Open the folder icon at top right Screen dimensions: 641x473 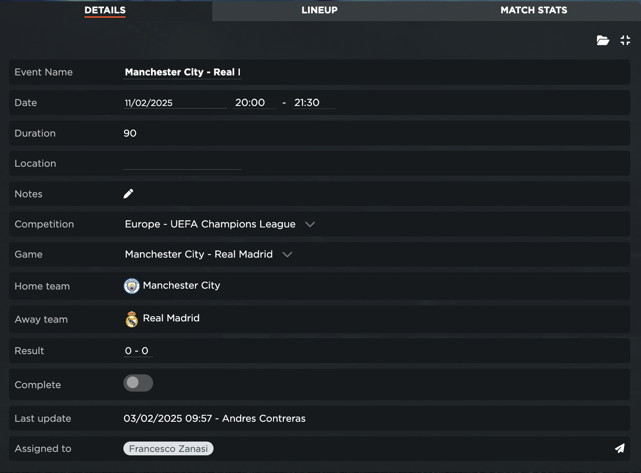[603, 40]
